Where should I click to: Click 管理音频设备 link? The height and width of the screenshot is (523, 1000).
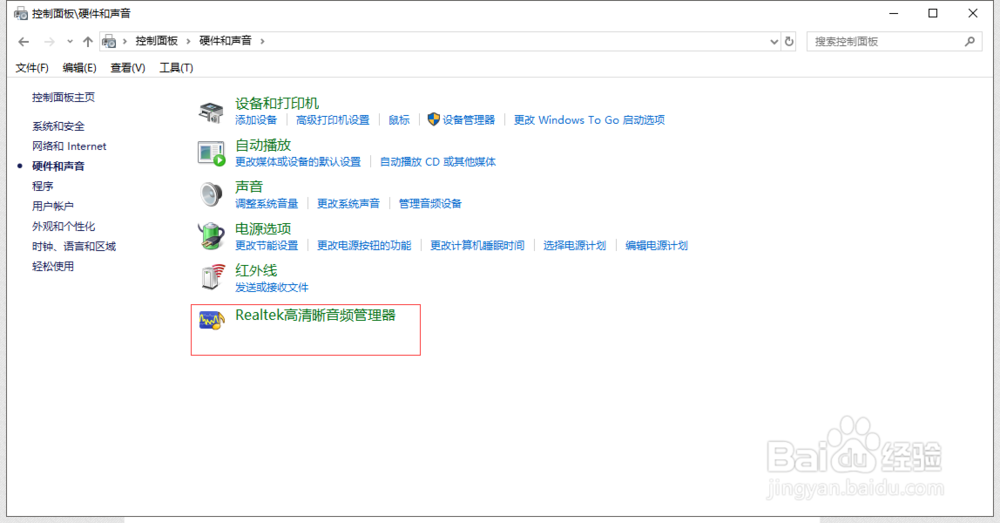[430, 203]
